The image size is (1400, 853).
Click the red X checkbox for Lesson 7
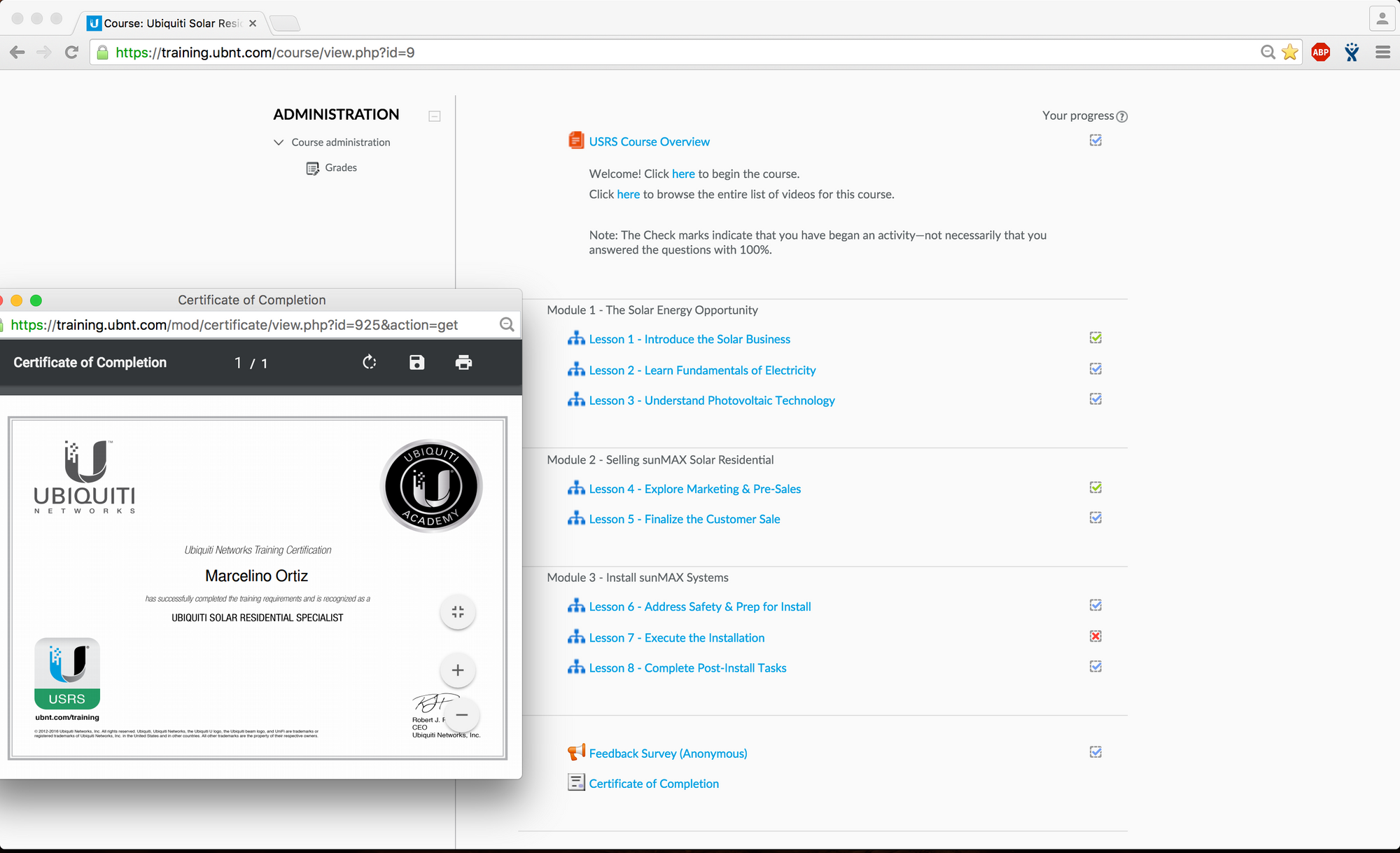(1096, 636)
